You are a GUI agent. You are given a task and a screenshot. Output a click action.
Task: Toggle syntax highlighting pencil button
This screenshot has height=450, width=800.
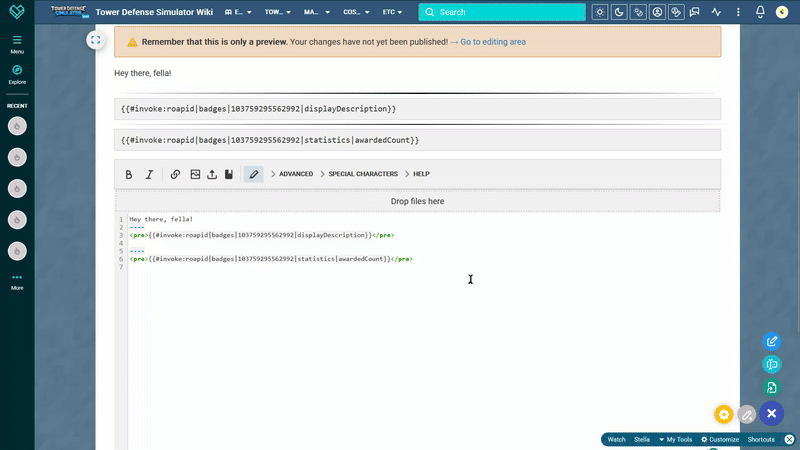(254, 174)
